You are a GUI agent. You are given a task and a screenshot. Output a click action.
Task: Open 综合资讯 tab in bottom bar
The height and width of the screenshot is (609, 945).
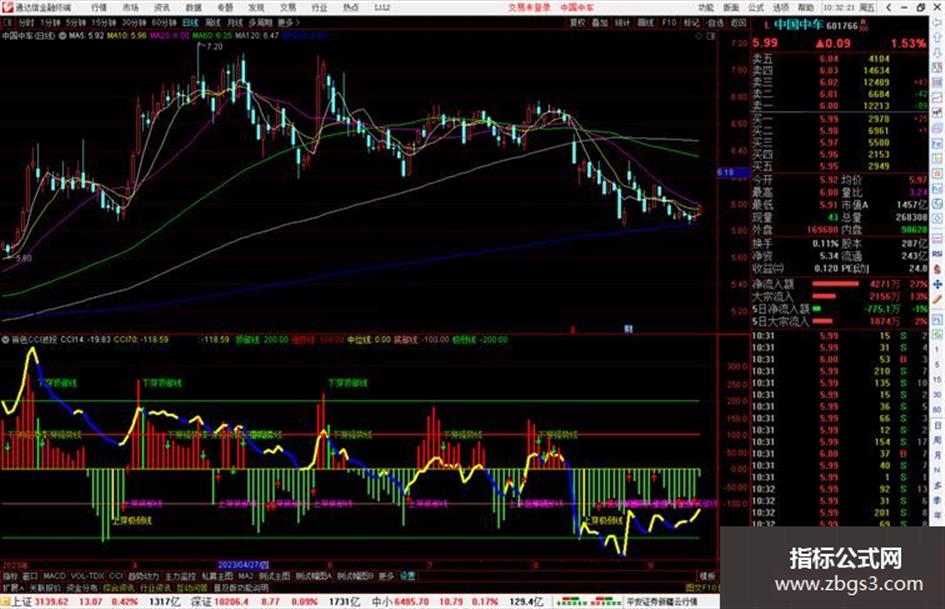119,588
